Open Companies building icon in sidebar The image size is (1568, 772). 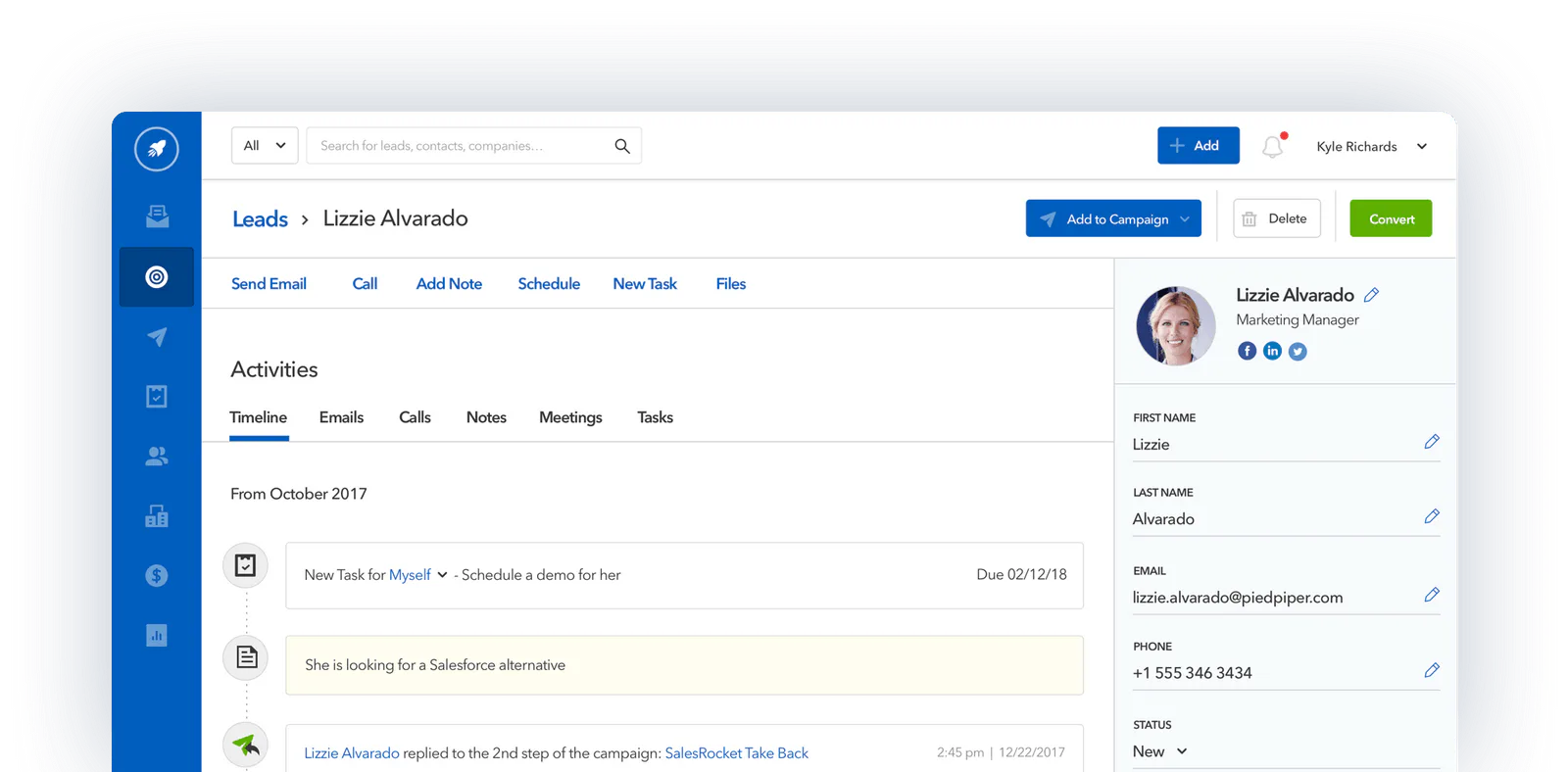pyautogui.click(x=157, y=515)
